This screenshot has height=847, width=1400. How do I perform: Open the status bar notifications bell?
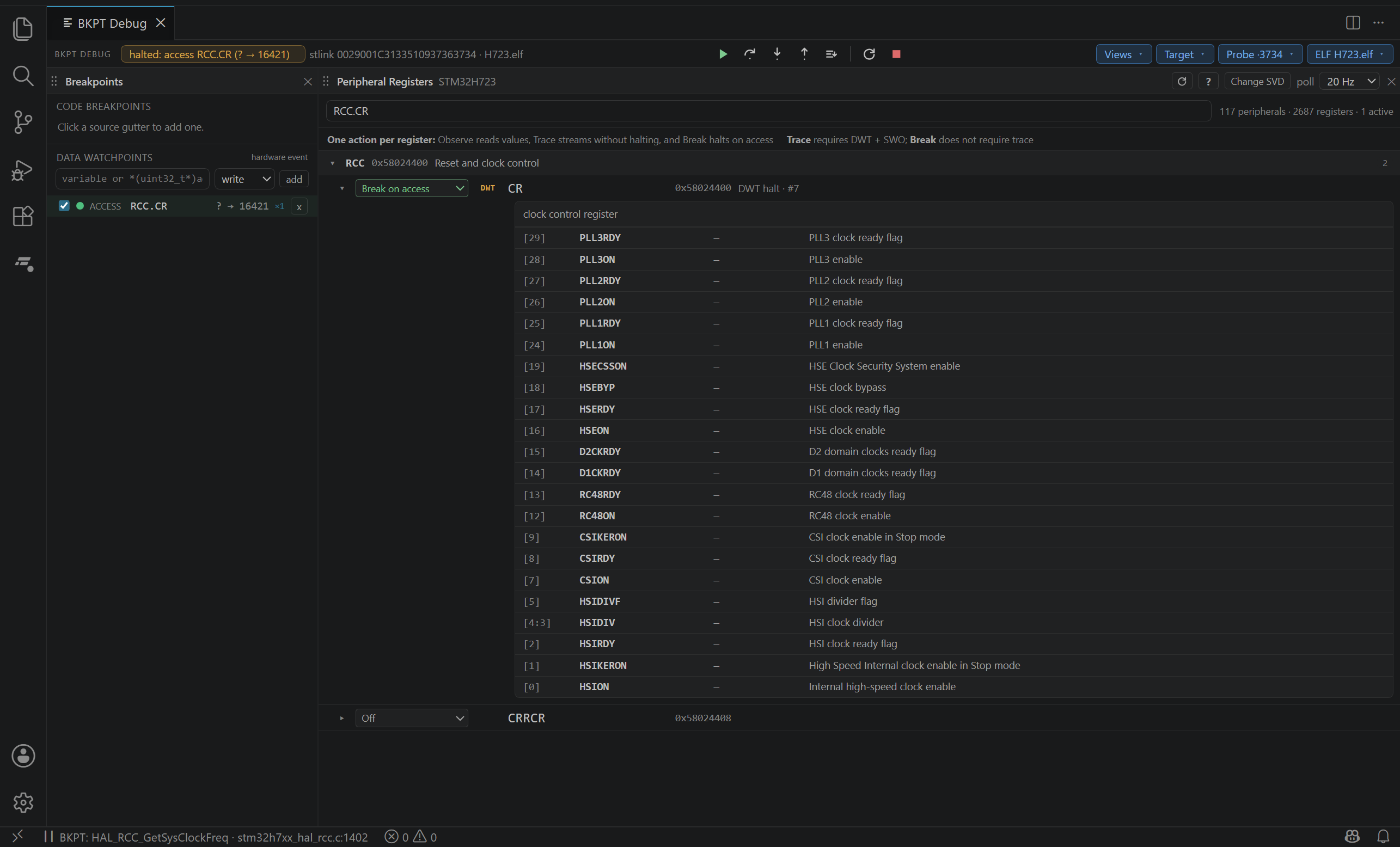[1383, 837]
